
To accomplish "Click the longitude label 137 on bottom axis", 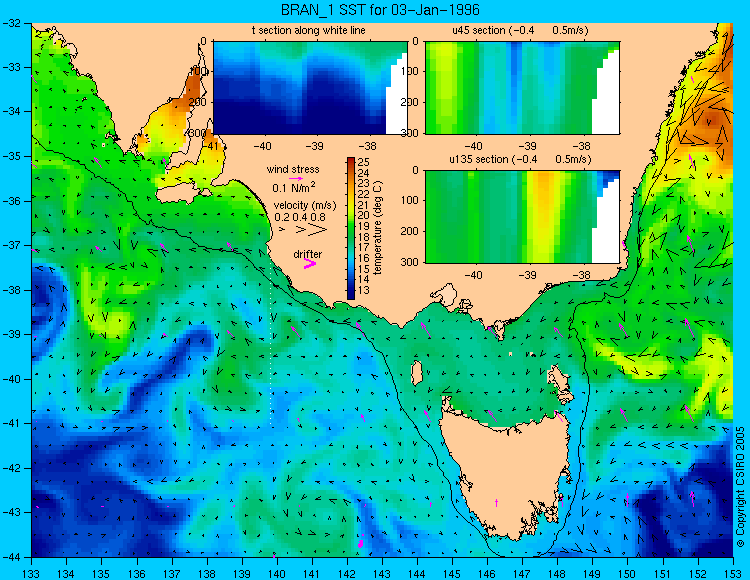I will tap(172, 574).
